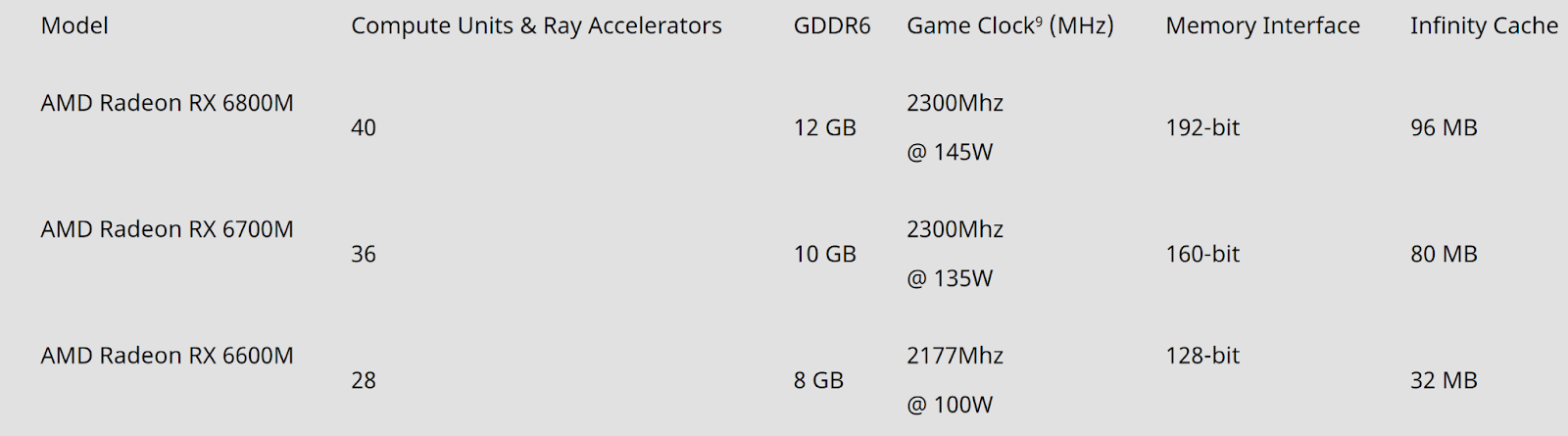Screen dimensions: 1568x436
Task: Click the 2177Mhz game clock value
Action: pos(955,356)
